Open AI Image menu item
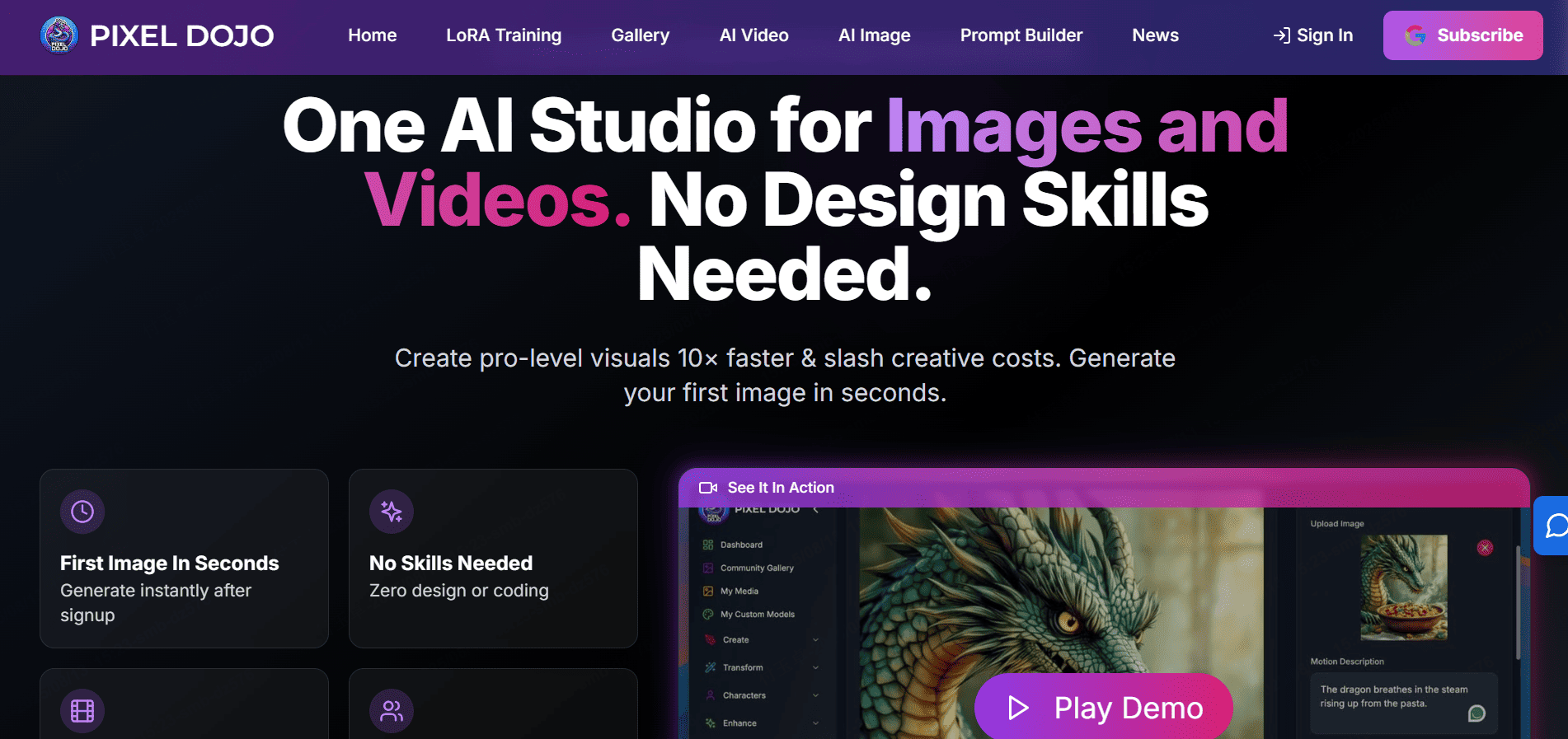Viewport: 1568px width, 739px height. 875,35
